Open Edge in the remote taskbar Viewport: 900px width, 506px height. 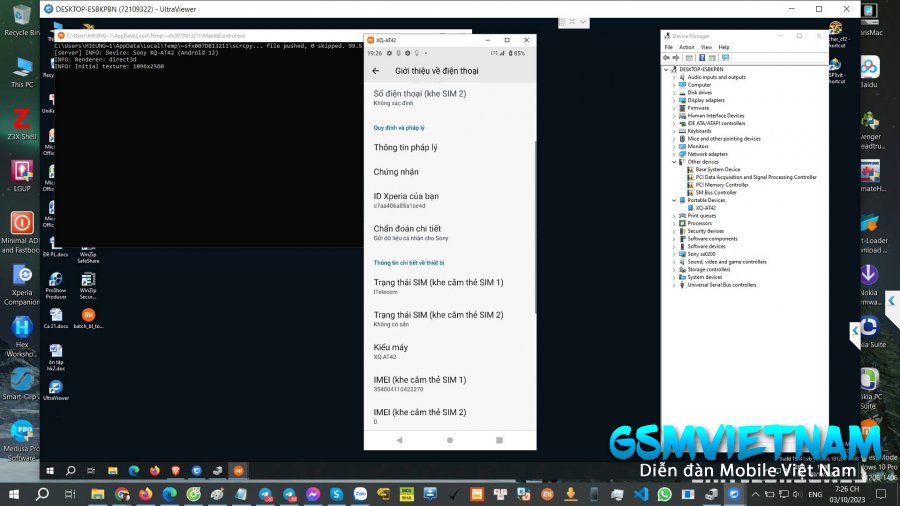click(134, 470)
